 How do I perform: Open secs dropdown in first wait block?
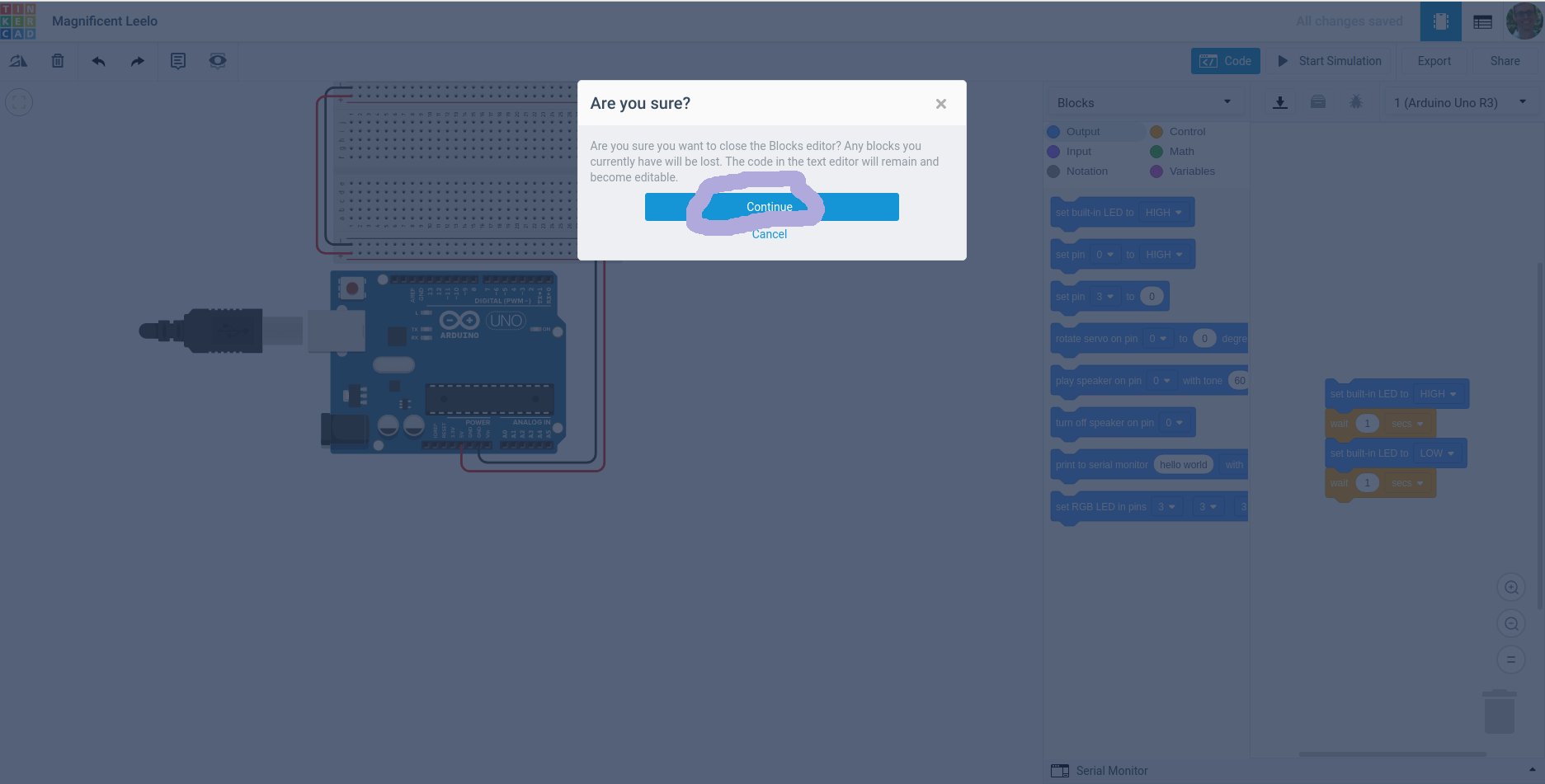click(1407, 424)
